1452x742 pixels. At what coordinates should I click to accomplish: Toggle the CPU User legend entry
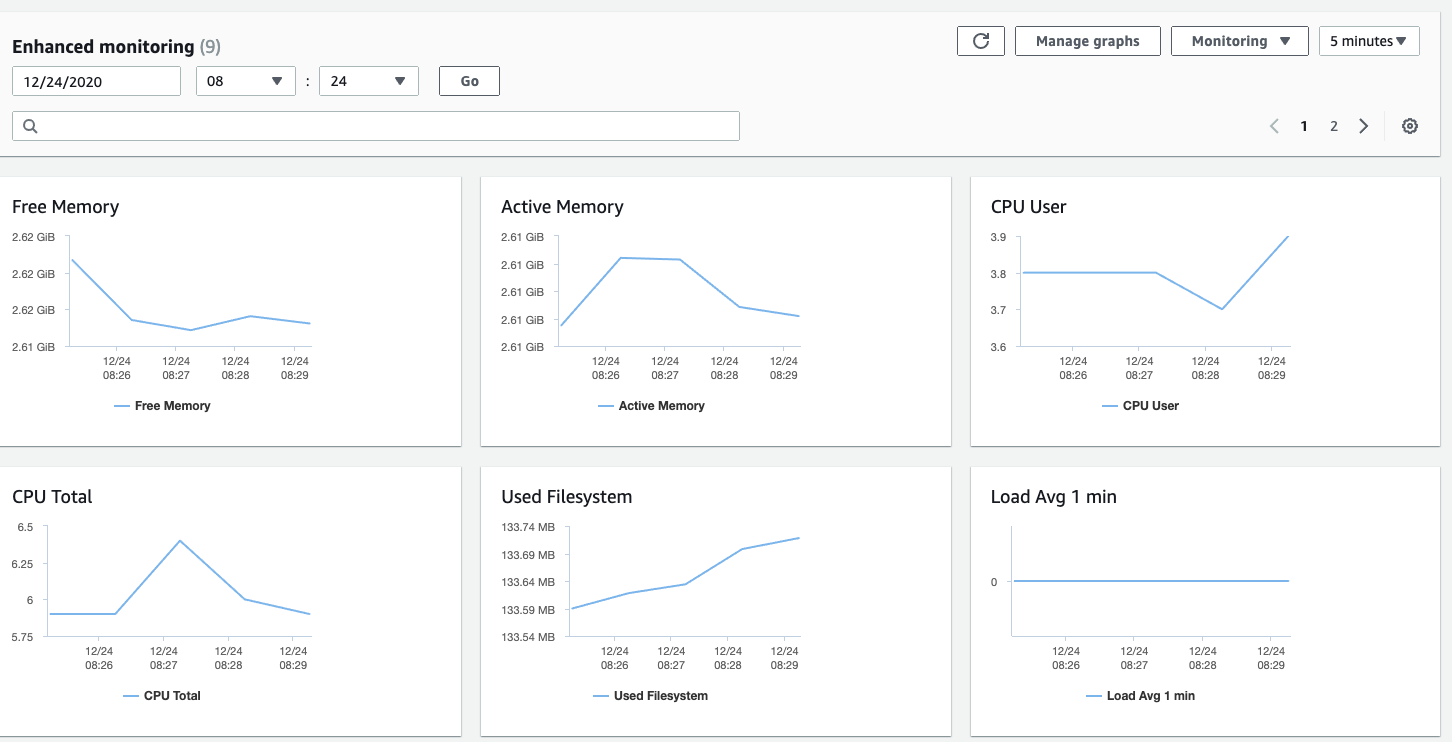click(1140, 406)
